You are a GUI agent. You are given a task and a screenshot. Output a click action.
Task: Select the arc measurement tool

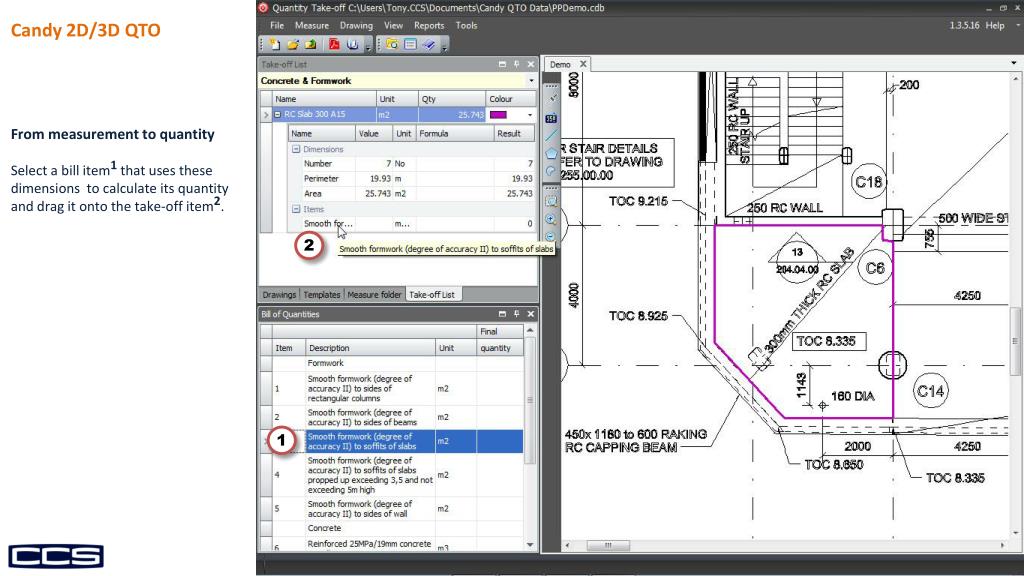tap(551, 171)
